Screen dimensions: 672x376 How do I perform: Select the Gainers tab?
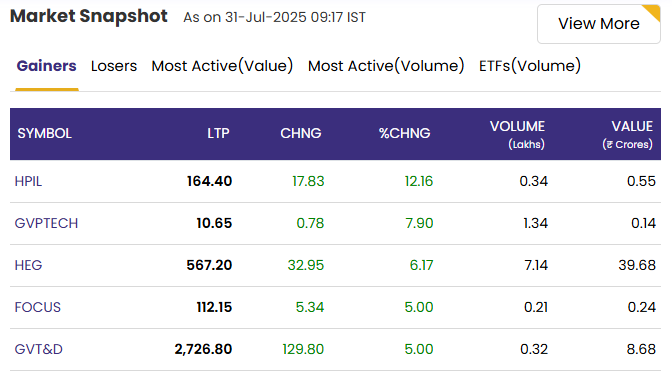click(46, 66)
